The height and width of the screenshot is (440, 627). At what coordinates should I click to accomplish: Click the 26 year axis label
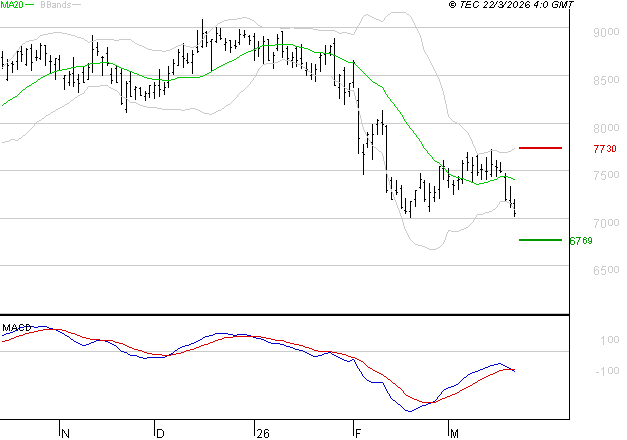pos(263,434)
